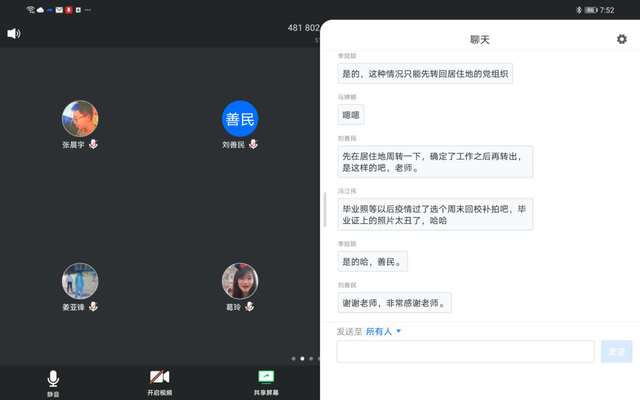Select 张晨宇's avatar thumbnail
The width and height of the screenshot is (640, 400).
tap(80, 119)
